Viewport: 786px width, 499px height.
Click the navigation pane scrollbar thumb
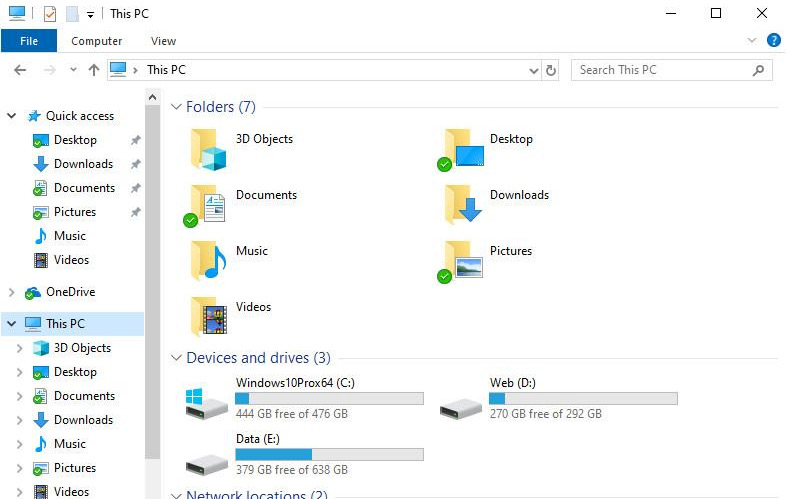click(x=153, y=282)
